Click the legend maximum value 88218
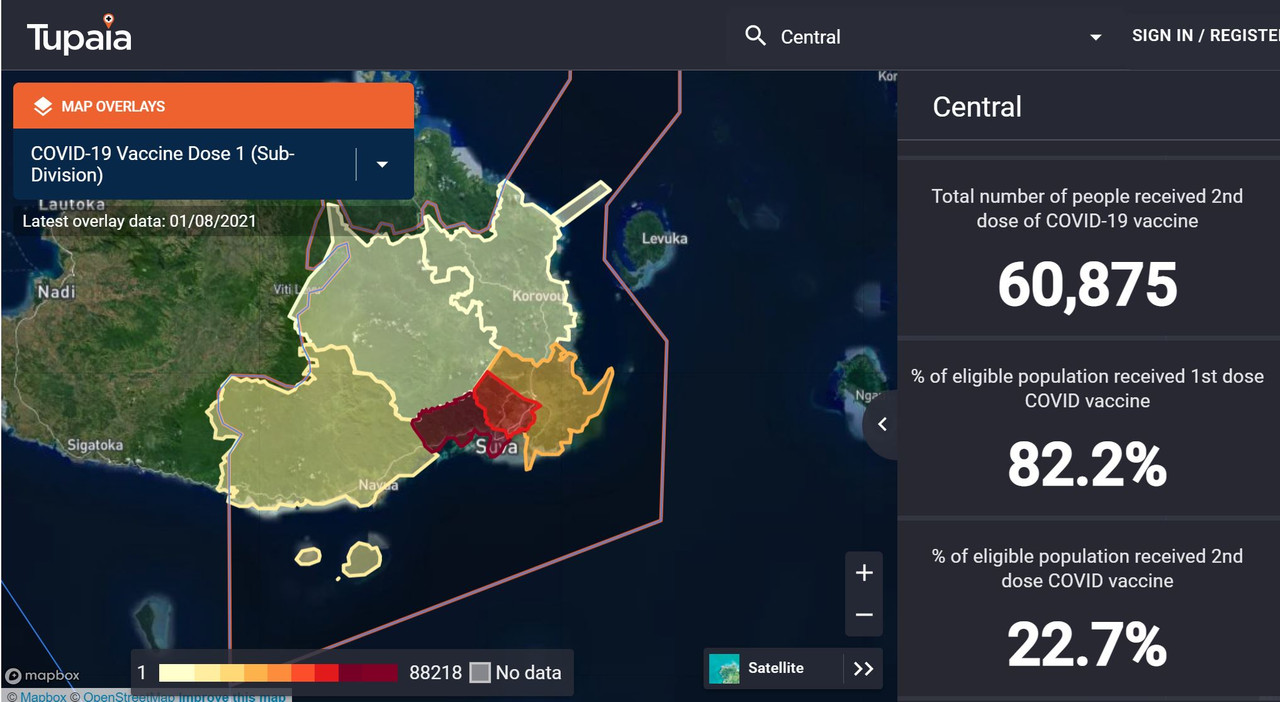 (435, 673)
